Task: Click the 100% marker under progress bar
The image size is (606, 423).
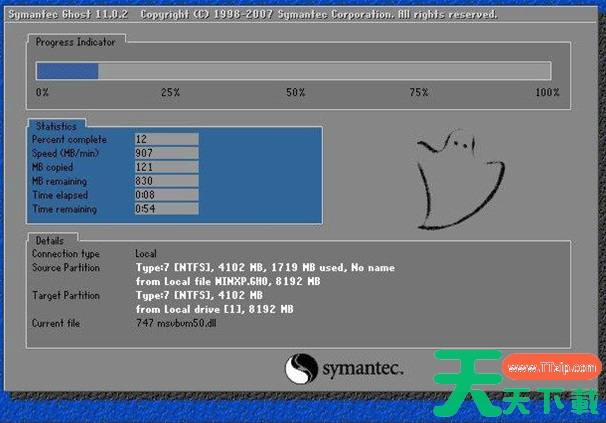Action: tap(546, 92)
